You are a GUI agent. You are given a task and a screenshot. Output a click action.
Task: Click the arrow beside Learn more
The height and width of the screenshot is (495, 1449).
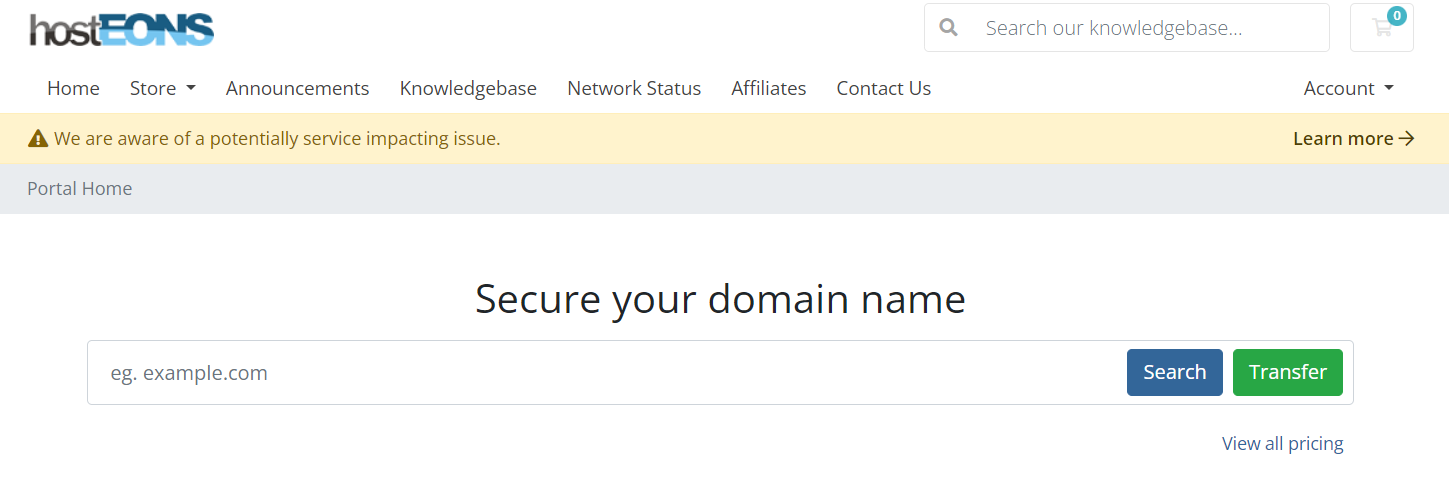click(x=1407, y=139)
